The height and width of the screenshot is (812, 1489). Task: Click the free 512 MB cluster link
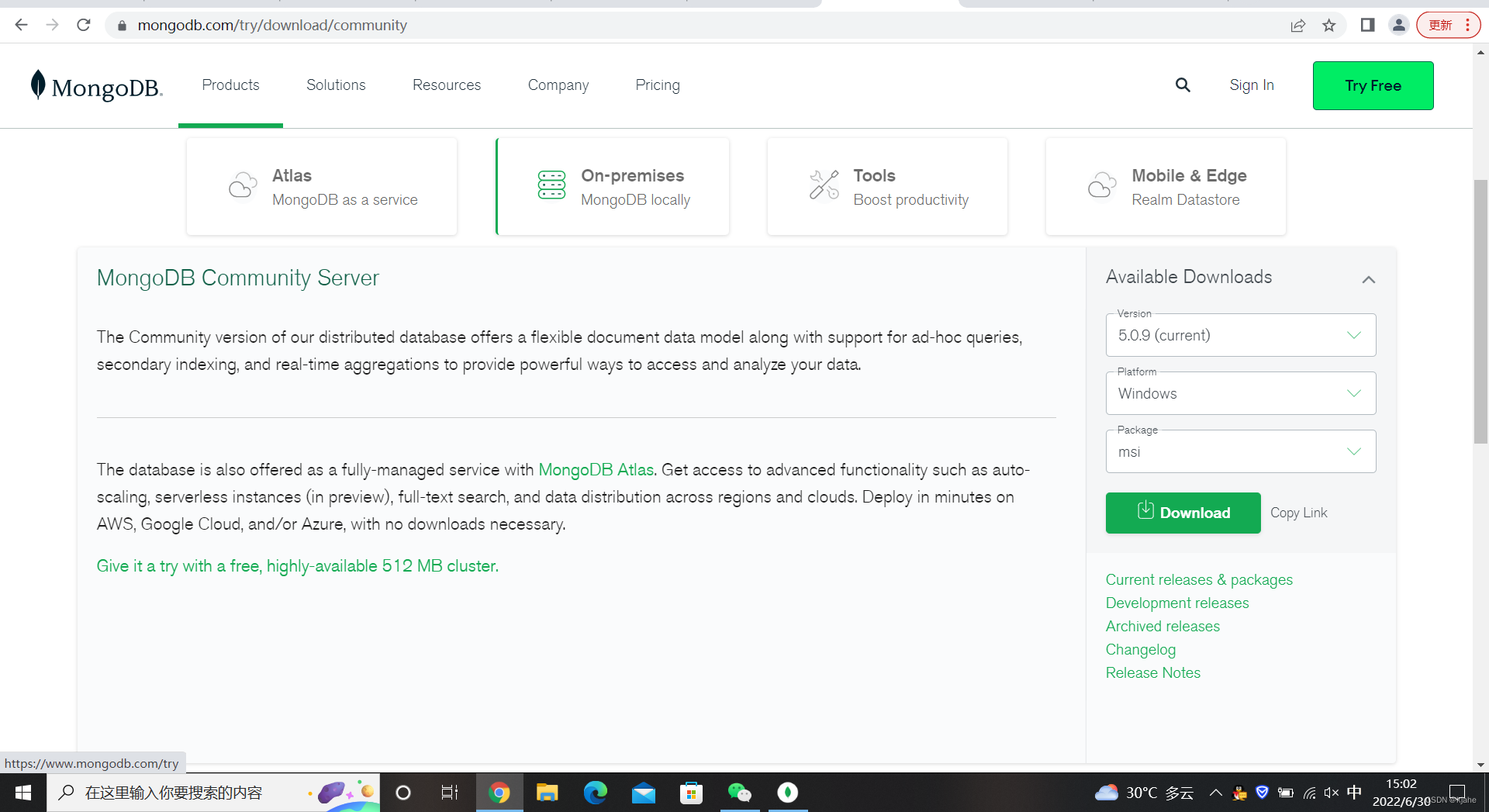pos(298,566)
